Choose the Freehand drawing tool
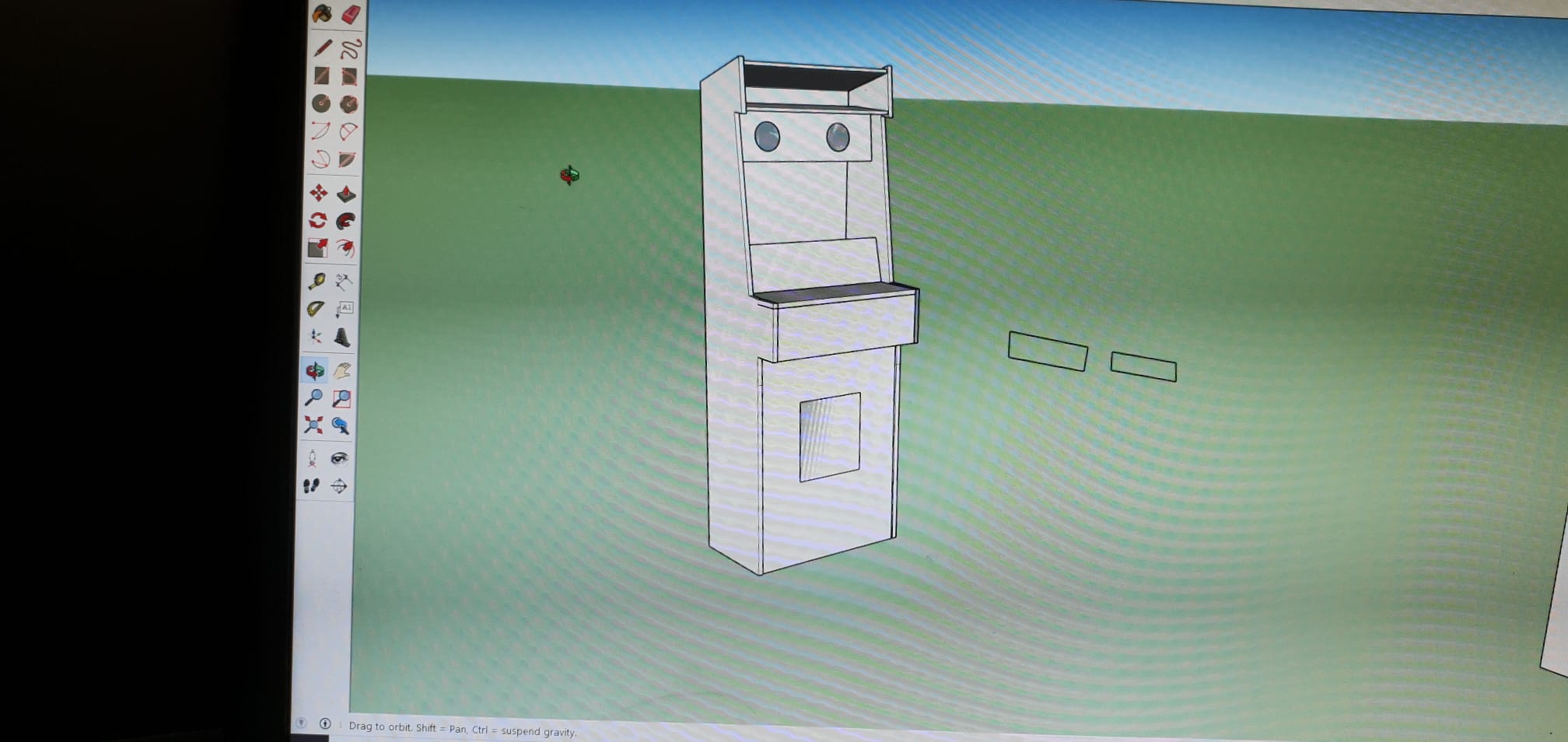1568x742 pixels. (x=351, y=49)
